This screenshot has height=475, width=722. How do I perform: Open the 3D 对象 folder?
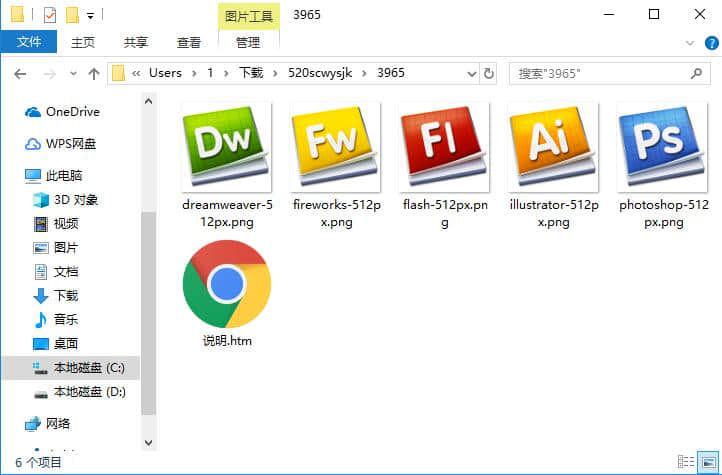(x=66, y=200)
